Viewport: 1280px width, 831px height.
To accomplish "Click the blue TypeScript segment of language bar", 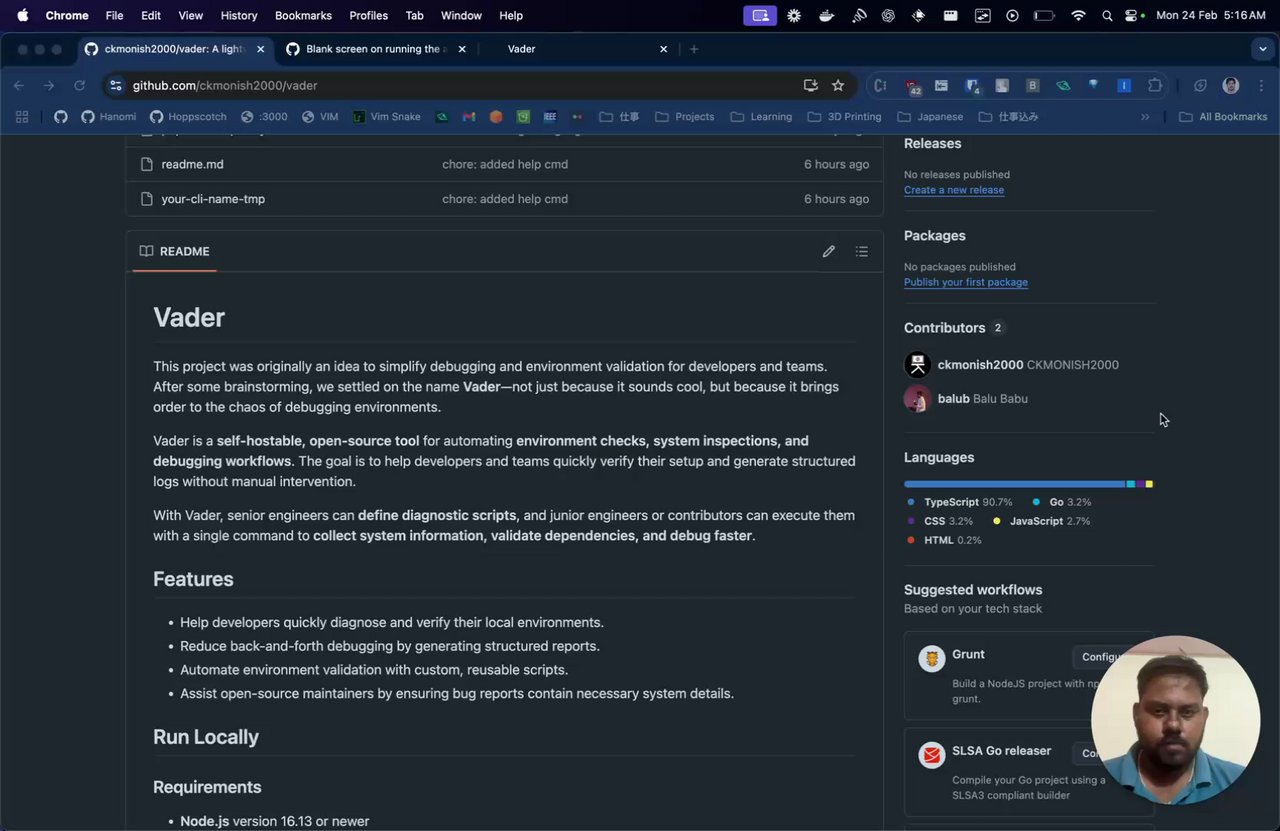I will 1015,484.
